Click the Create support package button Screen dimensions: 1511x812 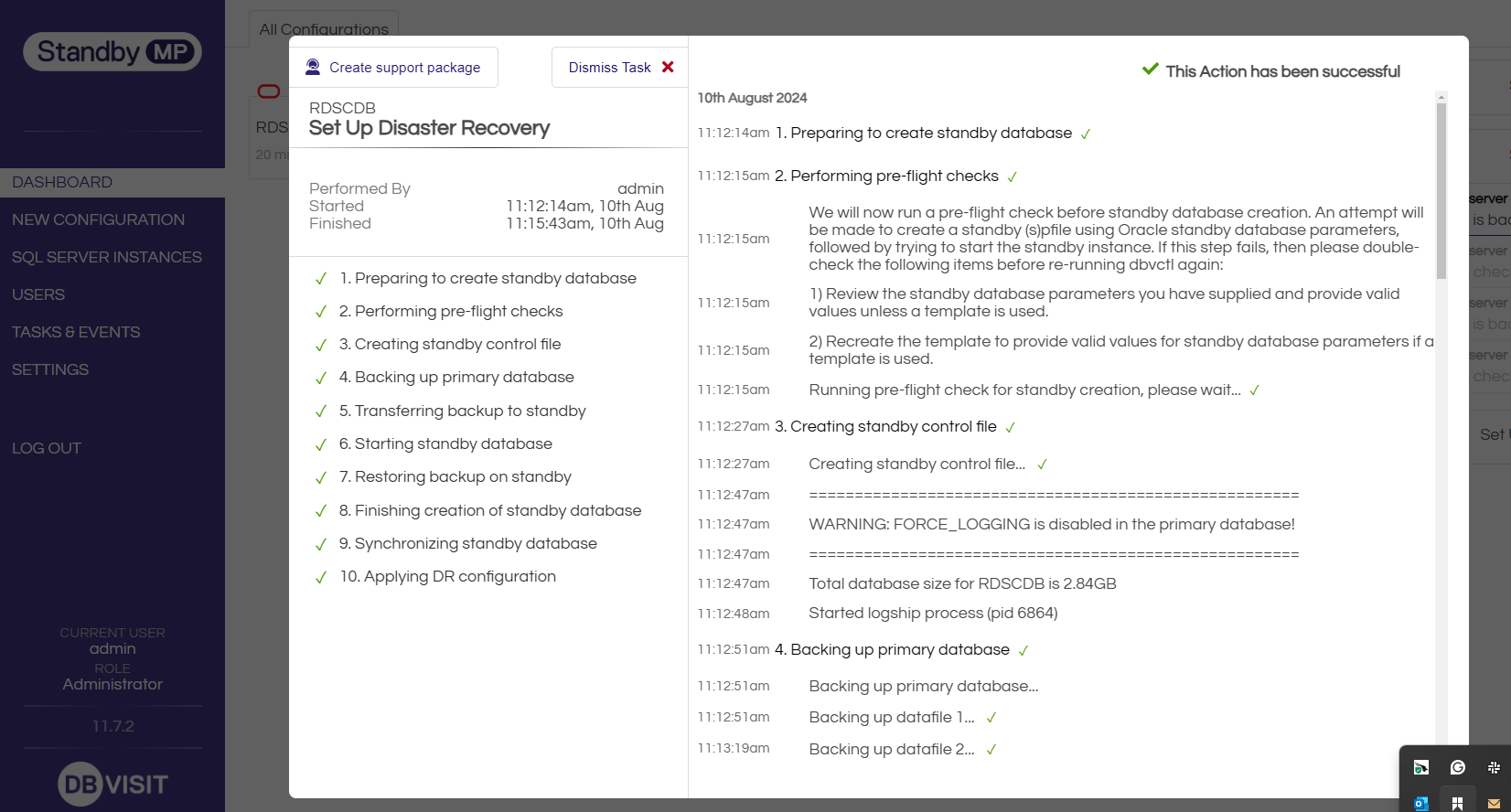coord(393,67)
